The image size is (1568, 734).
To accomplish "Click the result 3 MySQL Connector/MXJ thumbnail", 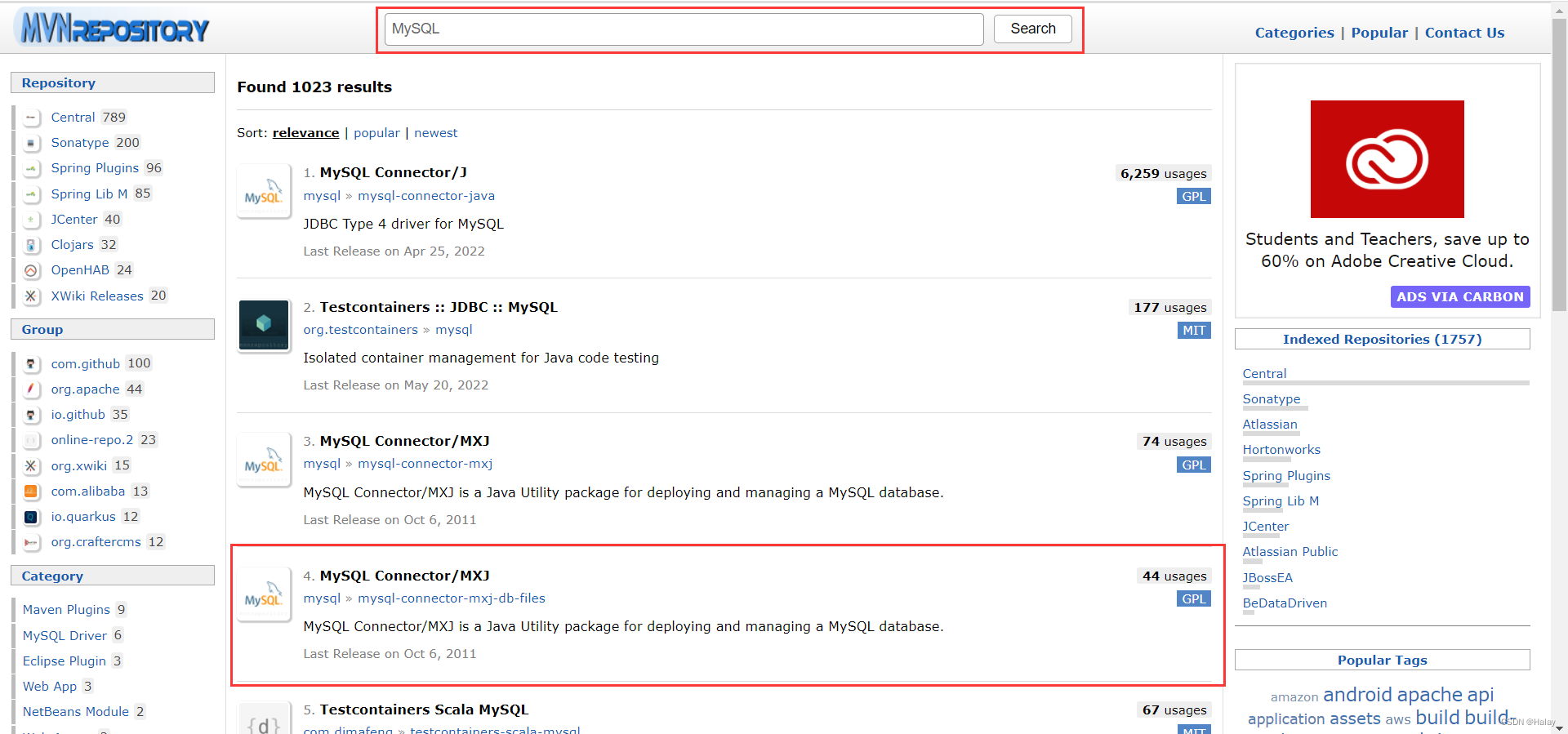I will pos(264,460).
